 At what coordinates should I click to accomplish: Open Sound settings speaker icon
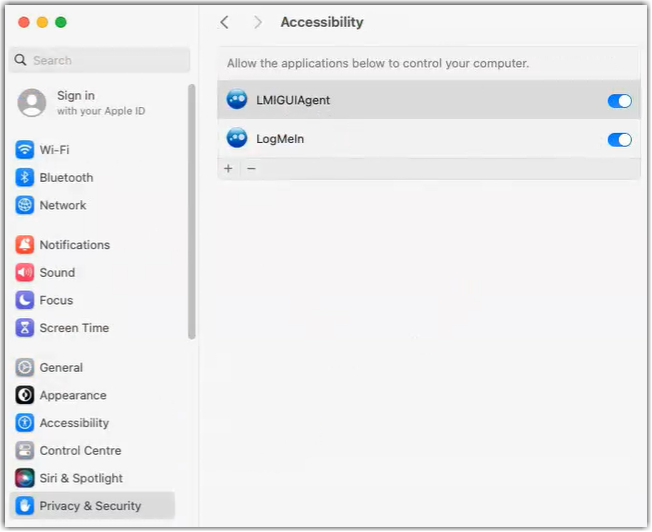[x=25, y=272]
